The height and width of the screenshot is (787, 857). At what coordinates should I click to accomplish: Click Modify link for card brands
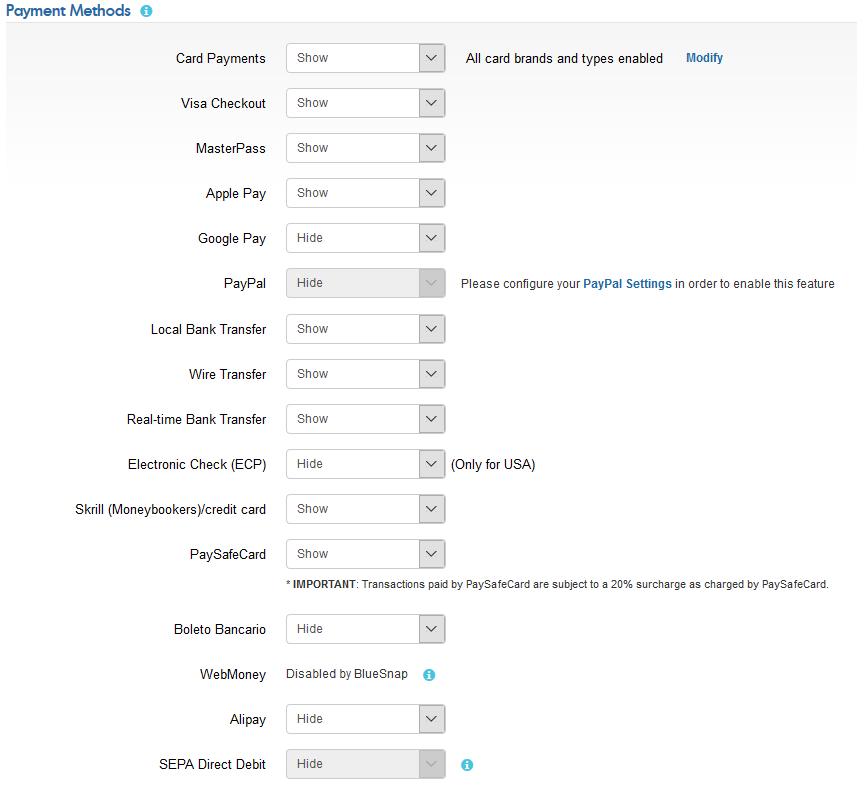705,58
